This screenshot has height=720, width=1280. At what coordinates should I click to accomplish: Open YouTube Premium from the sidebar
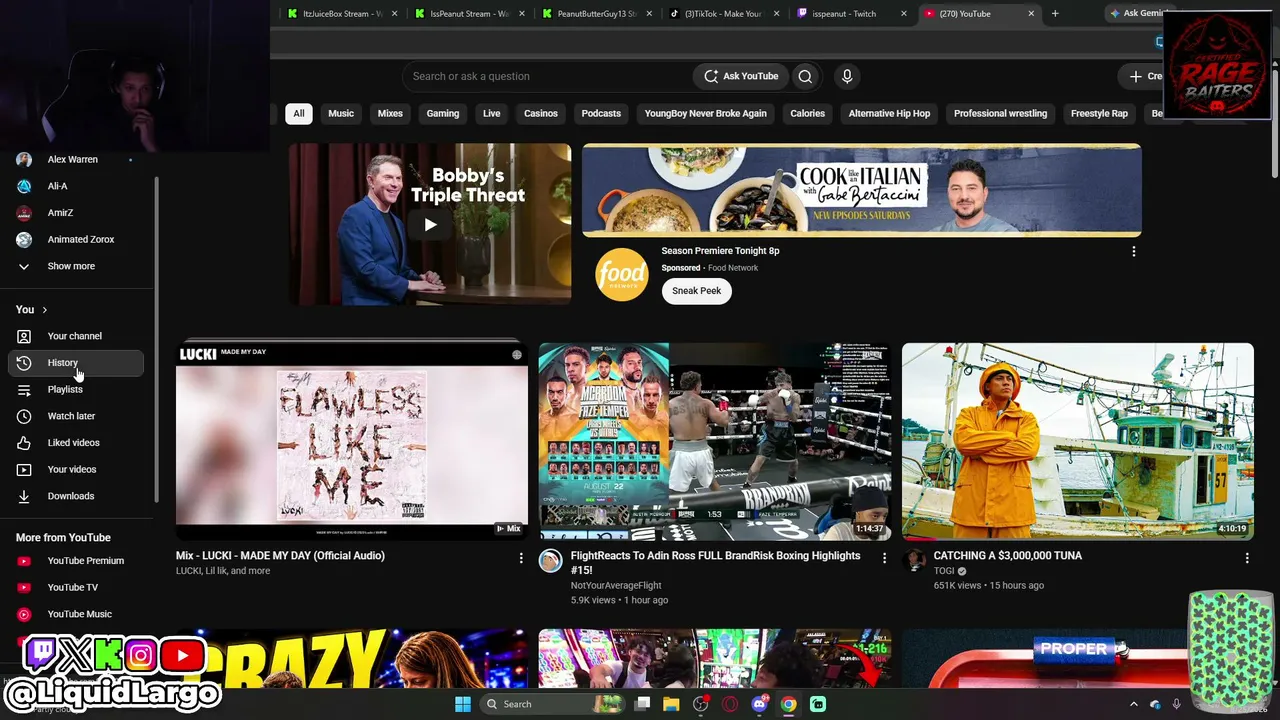tap(76, 561)
